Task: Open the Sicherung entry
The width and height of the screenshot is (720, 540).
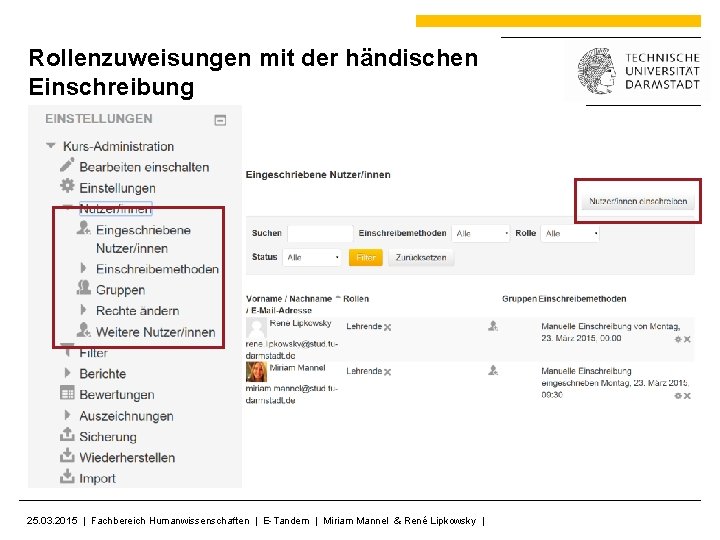Action: 108,437
